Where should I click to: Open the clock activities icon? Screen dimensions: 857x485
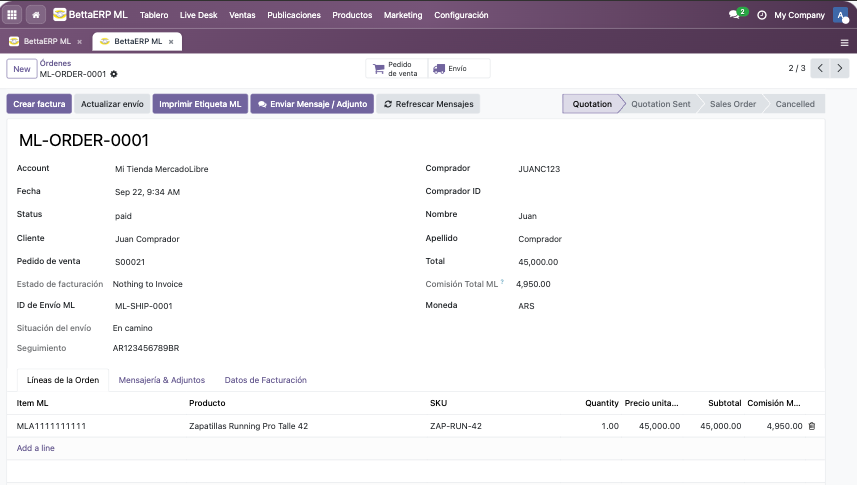(x=761, y=15)
